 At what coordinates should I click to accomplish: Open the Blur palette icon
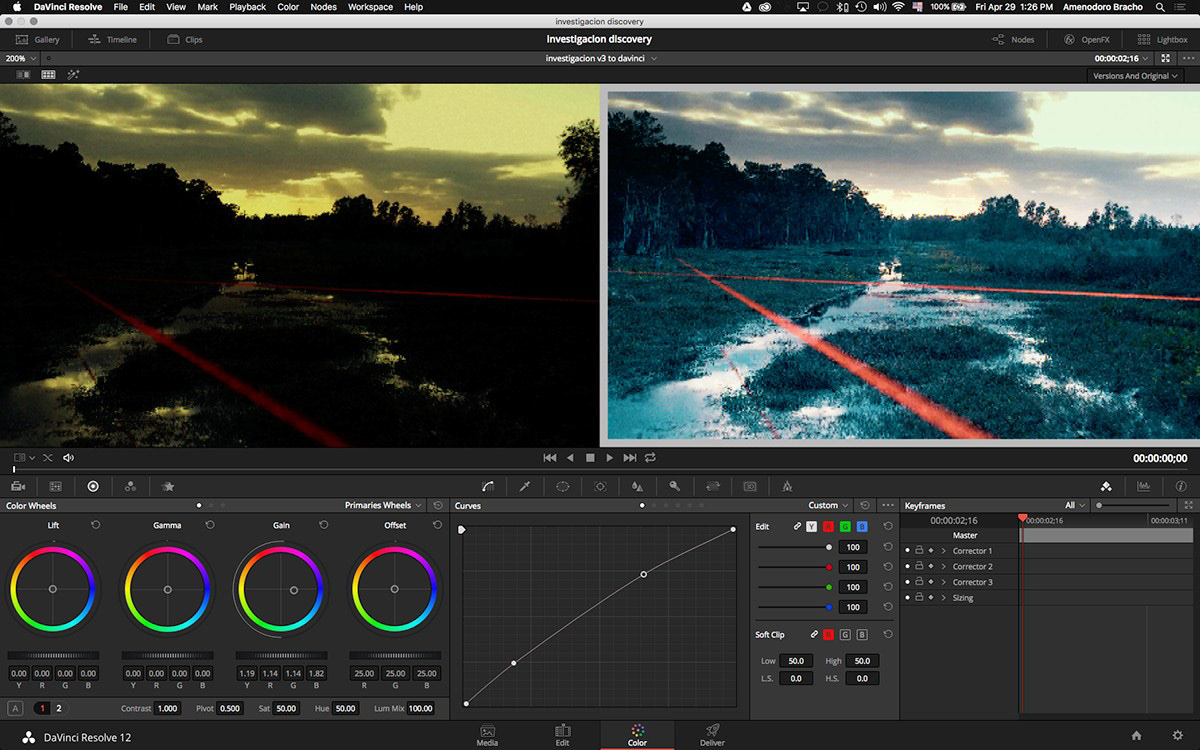(x=637, y=486)
